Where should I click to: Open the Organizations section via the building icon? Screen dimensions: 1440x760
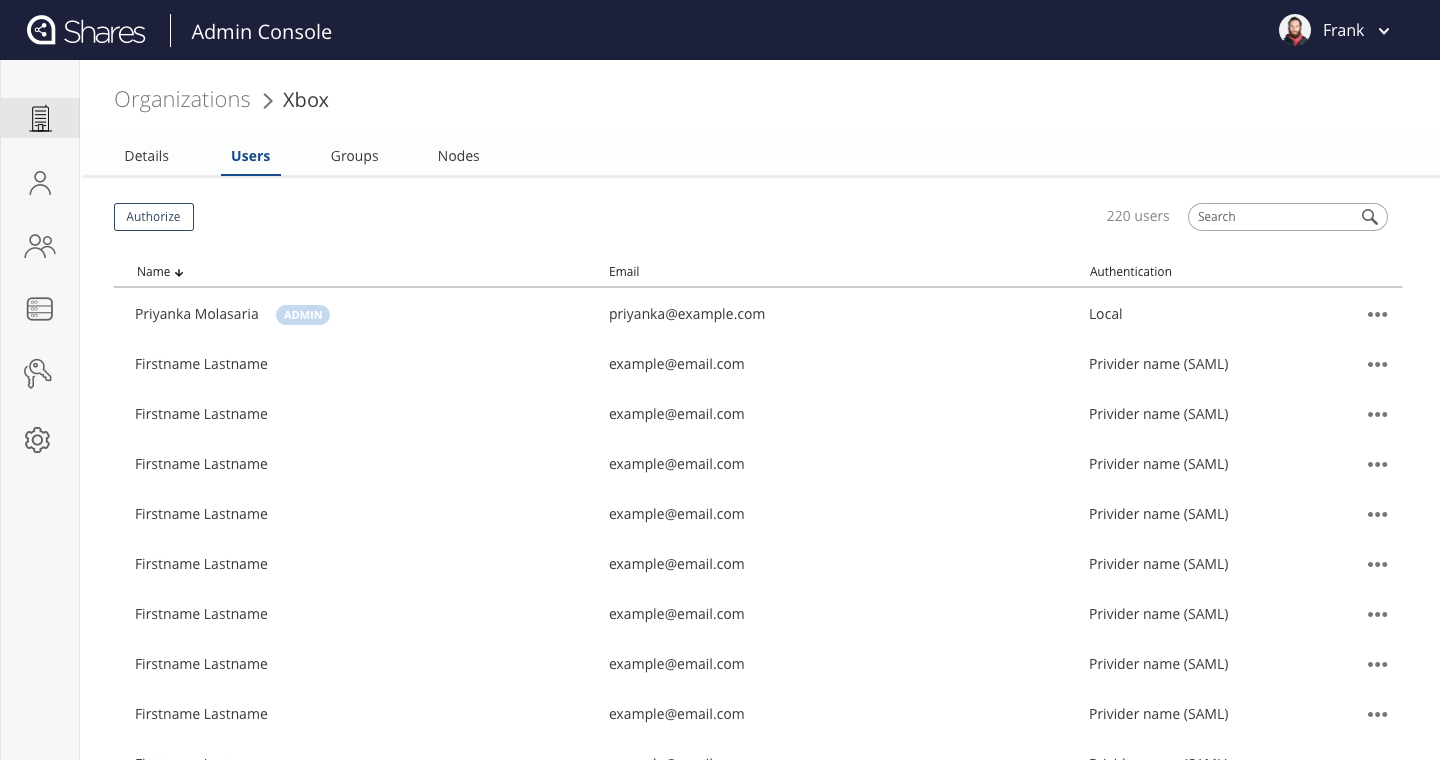coord(40,118)
